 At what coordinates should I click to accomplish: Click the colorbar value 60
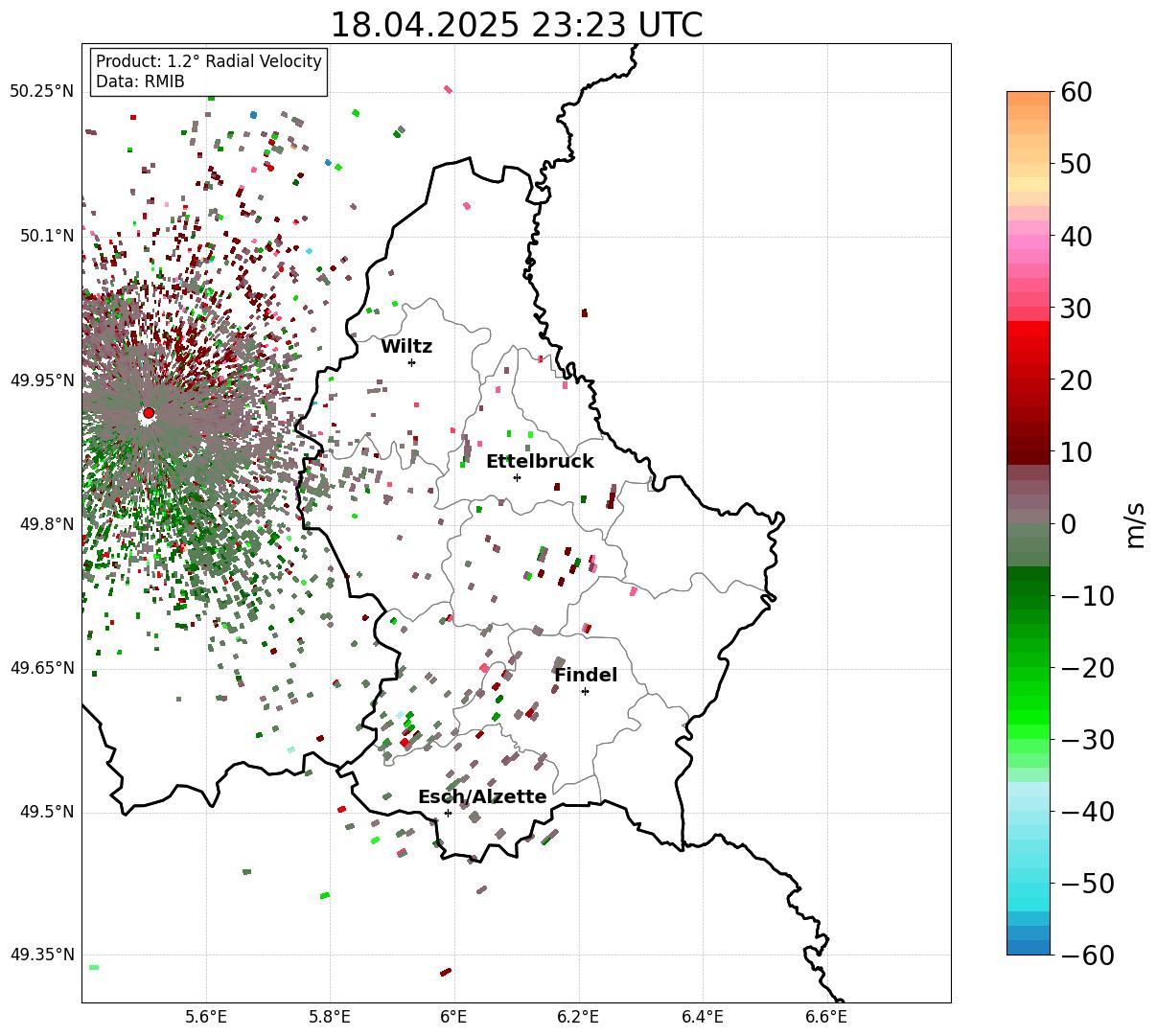[1076, 92]
